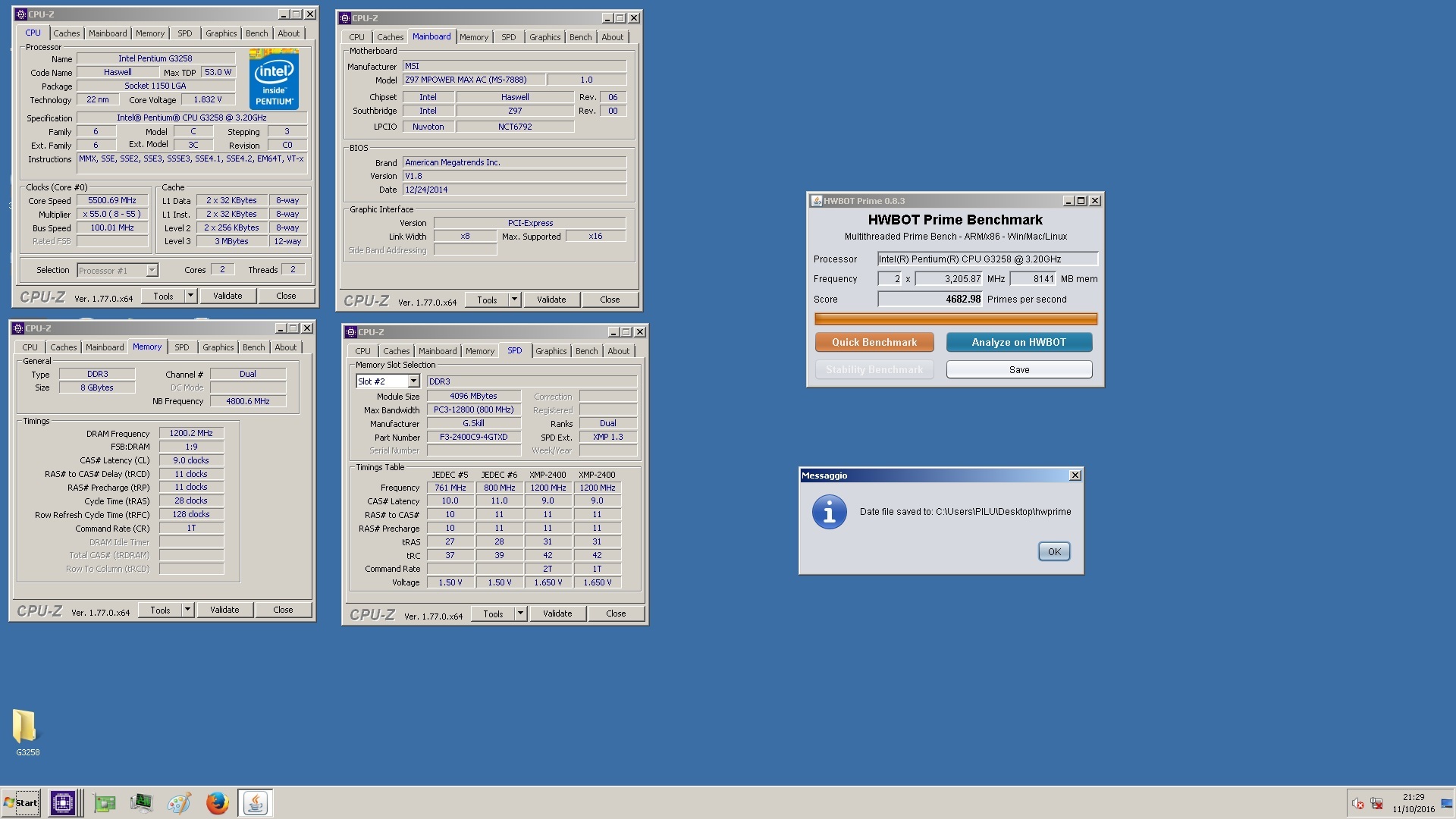Open the system monitor taskbar icon
Image resolution: width=1456 pixels, height=819 pixels.
click(141, 802)
